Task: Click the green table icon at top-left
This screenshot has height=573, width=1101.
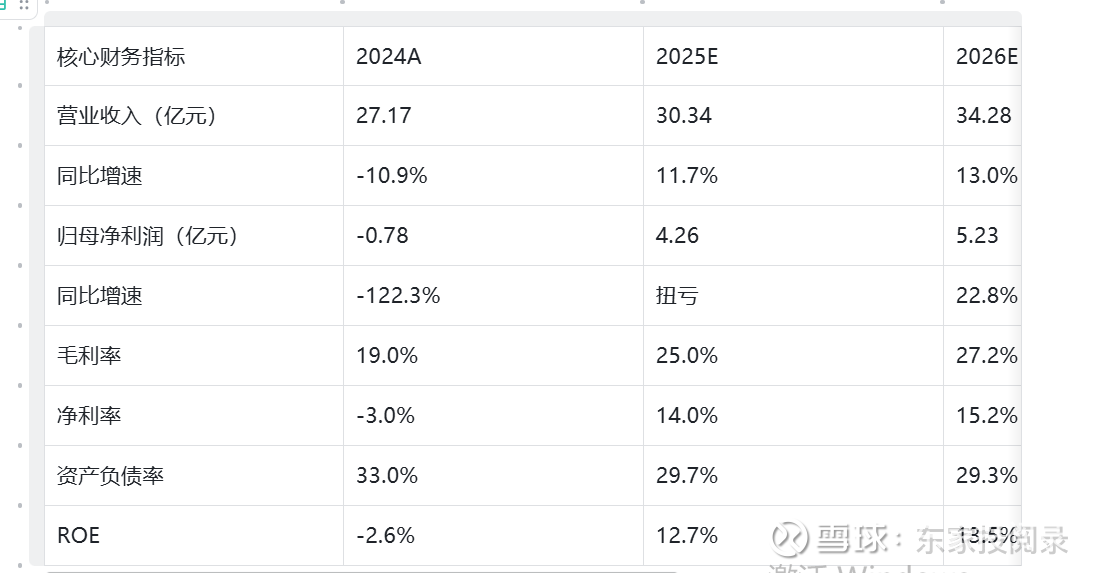Action: point(4,4)
